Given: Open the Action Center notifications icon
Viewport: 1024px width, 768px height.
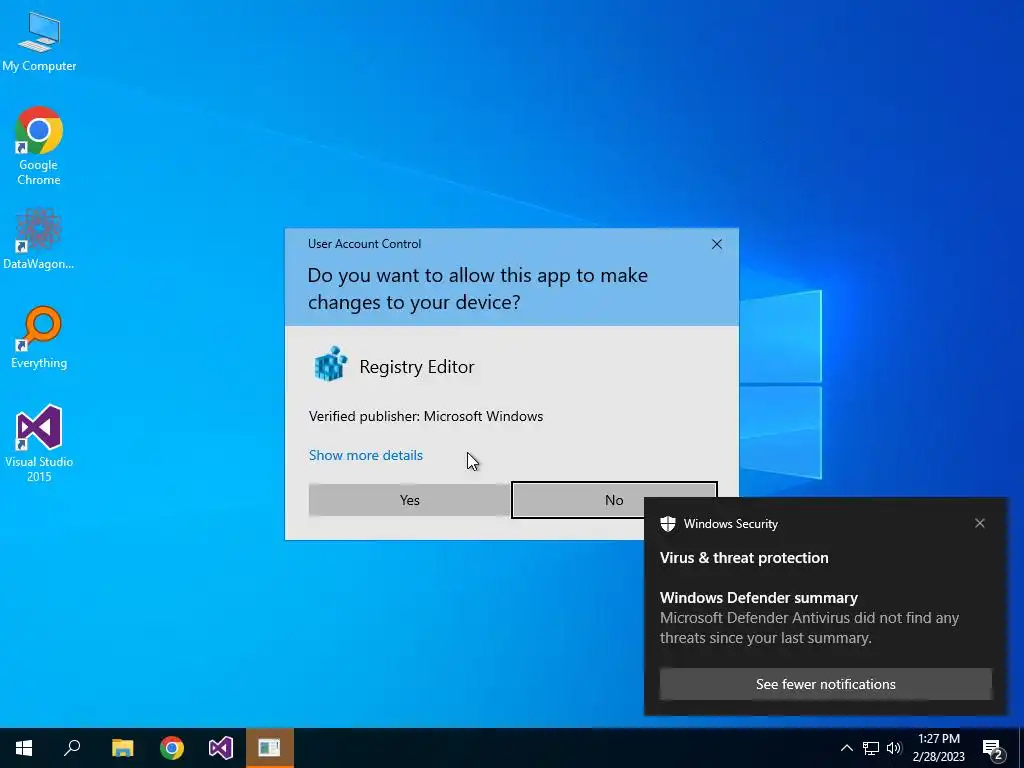Looking at the screenshot, I should point(993,749).
